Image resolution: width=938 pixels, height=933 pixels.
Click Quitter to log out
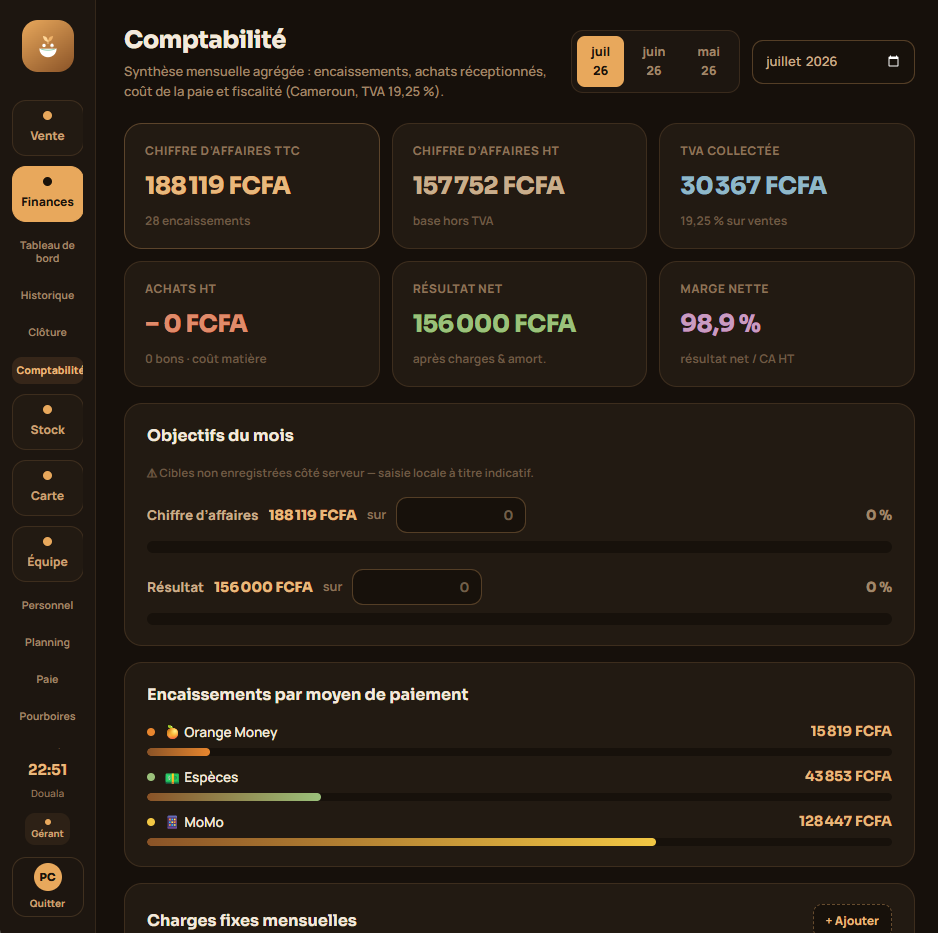(x=47, y=903)
